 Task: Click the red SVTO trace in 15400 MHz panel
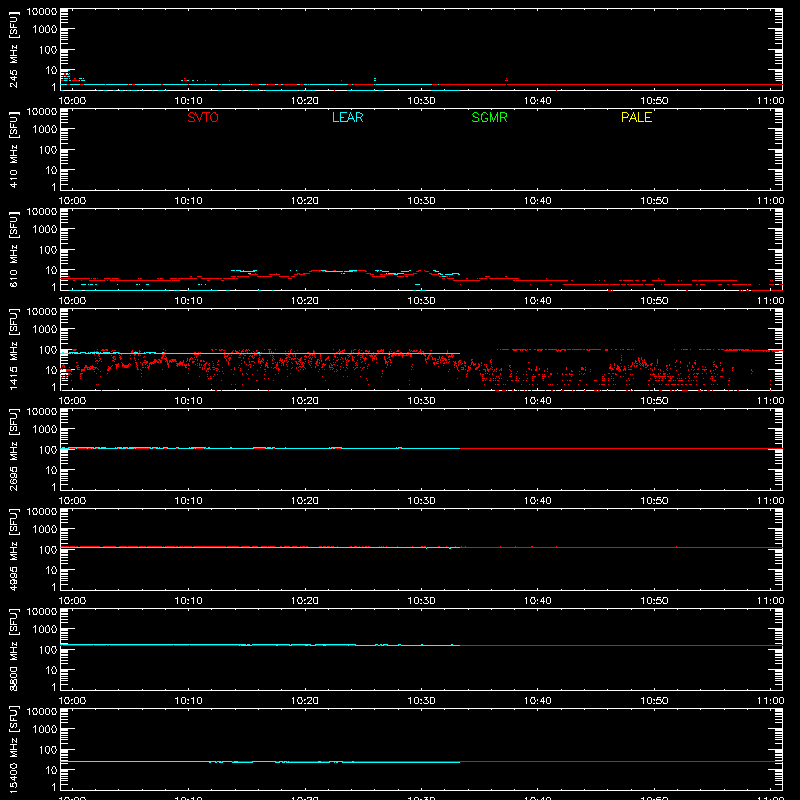(621, 762)
